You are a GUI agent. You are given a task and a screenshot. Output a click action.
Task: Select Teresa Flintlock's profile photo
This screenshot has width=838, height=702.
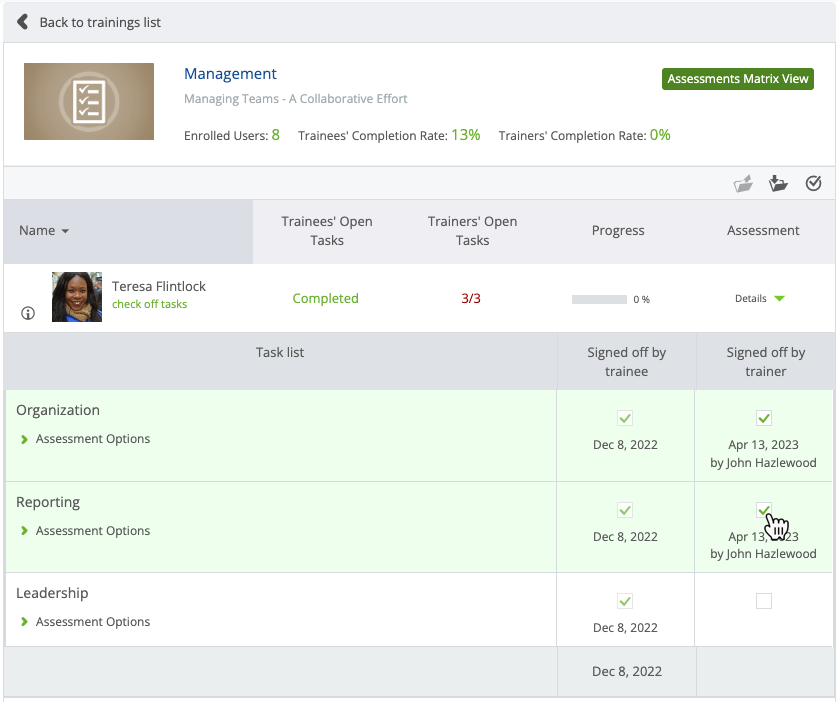point(77,297)
